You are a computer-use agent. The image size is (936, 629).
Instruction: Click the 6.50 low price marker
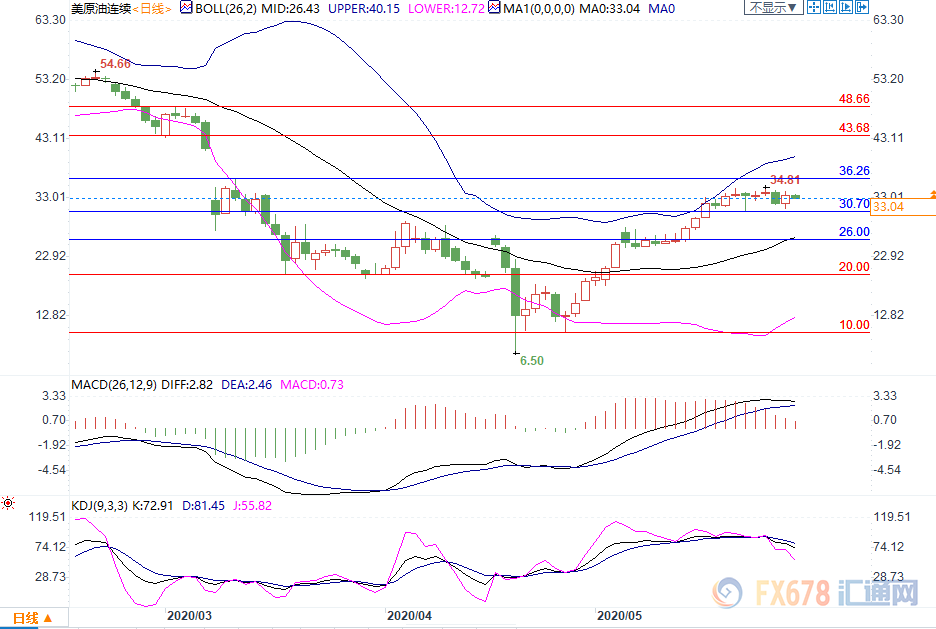point(531,360)
